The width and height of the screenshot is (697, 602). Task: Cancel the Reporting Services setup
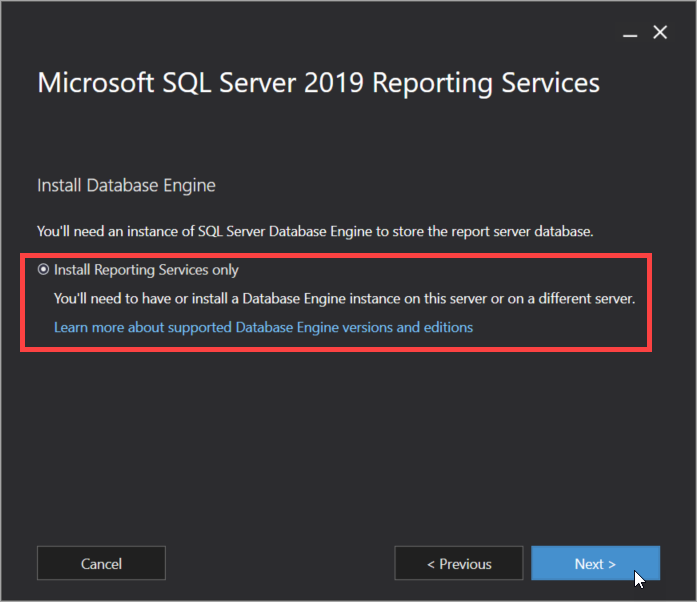point(101,563)
